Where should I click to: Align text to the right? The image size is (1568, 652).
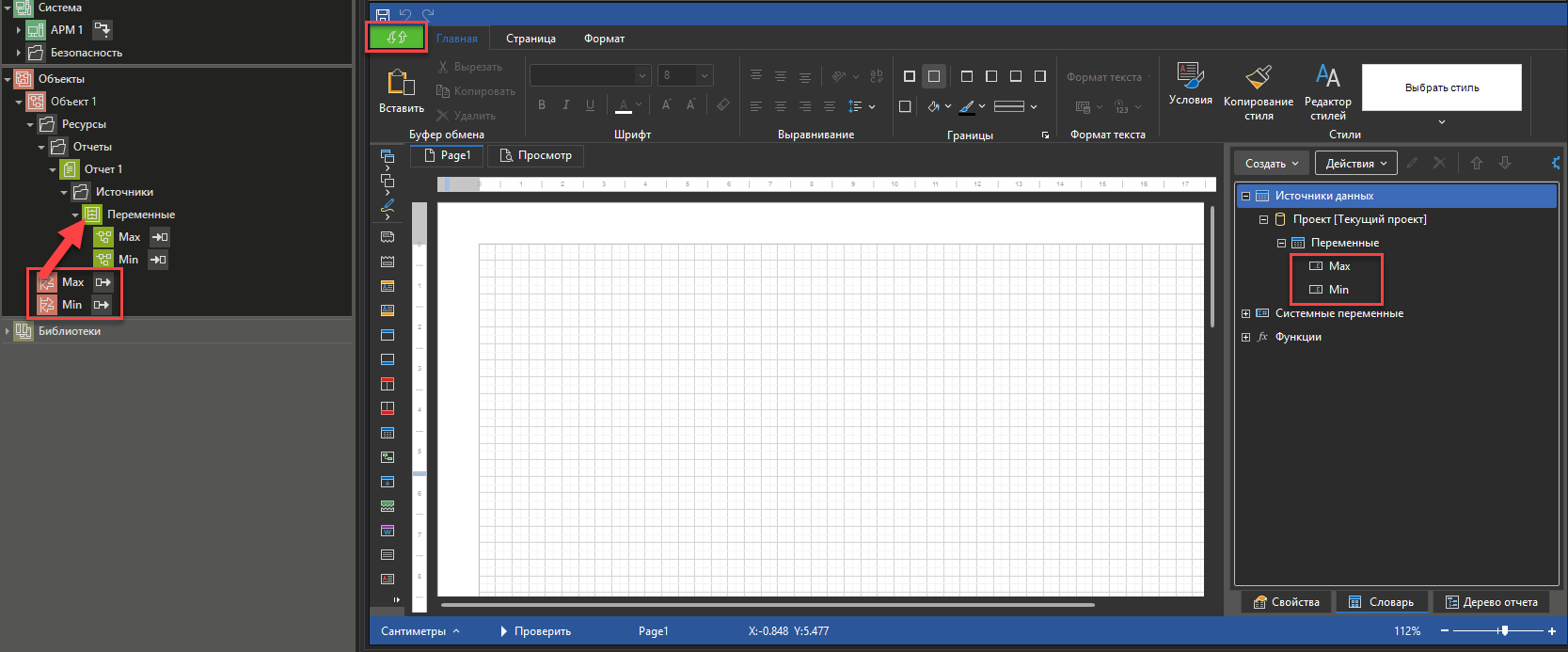tap(805, 106)
